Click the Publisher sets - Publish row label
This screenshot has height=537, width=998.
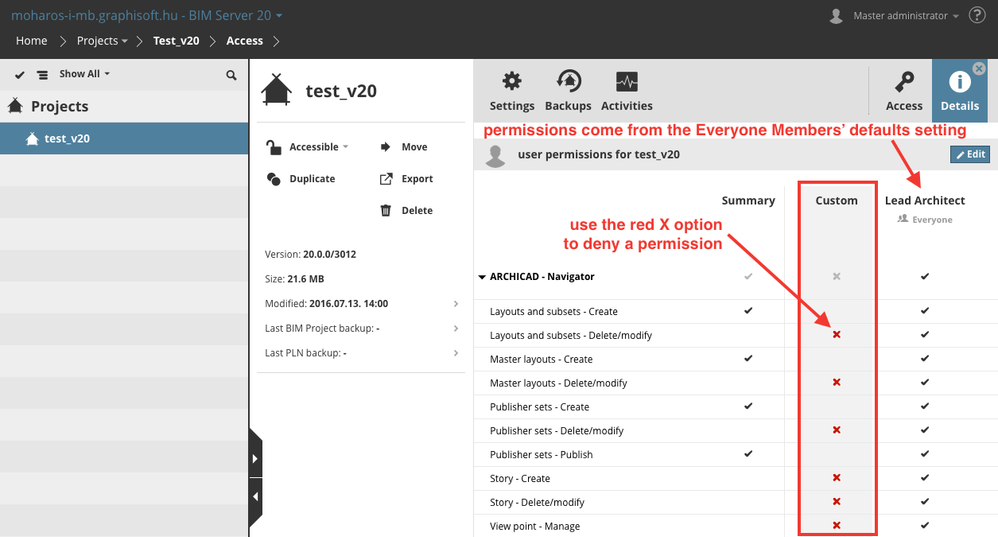pyautogui.click(x=541, y=455)
